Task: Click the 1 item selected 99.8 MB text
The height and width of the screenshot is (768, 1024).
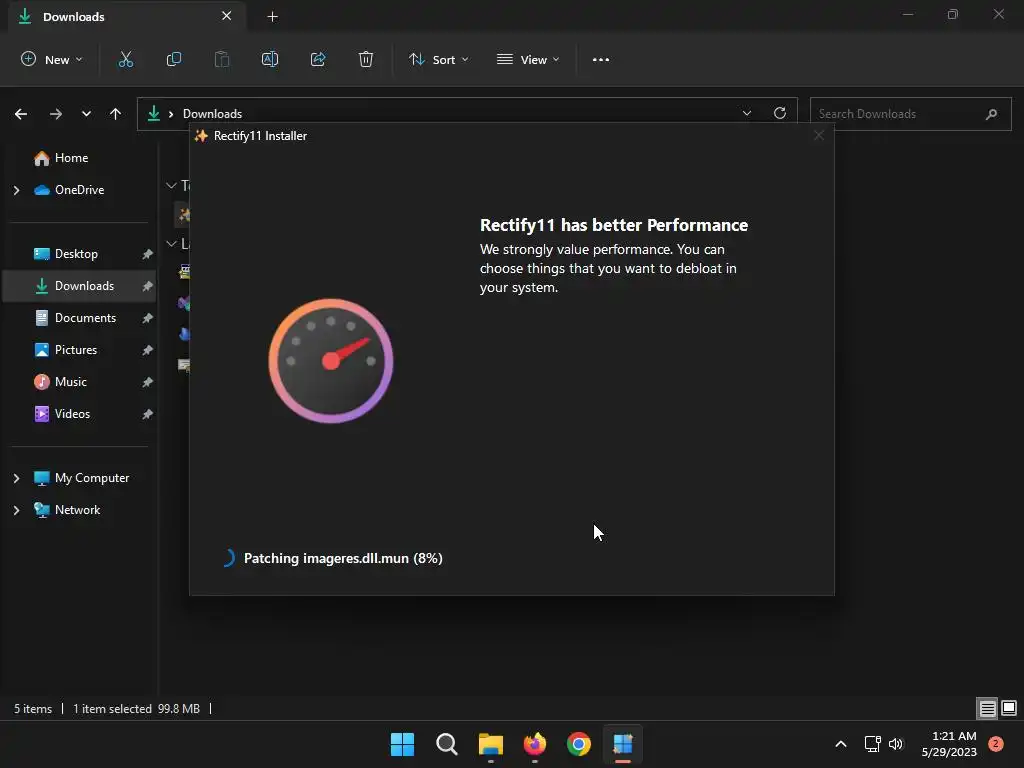Action: pyautogui.click(x=136, y=709)
